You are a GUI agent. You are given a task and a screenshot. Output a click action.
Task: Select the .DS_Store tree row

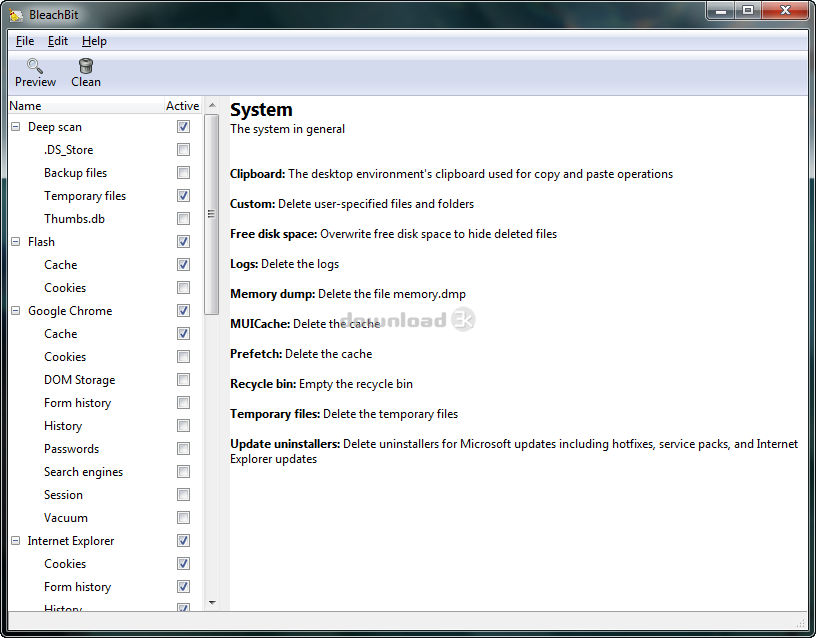click(x=106, y=150)
